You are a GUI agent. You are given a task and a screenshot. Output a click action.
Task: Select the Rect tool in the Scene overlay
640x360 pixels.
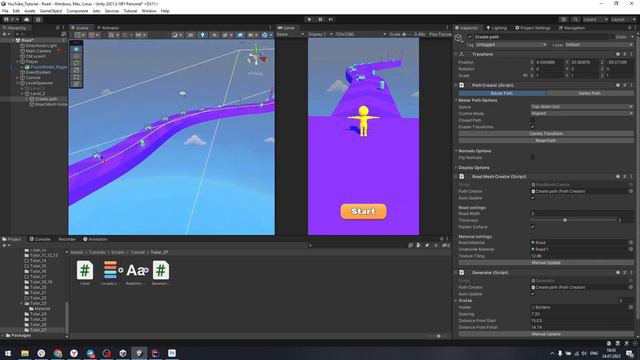(76, 77)
